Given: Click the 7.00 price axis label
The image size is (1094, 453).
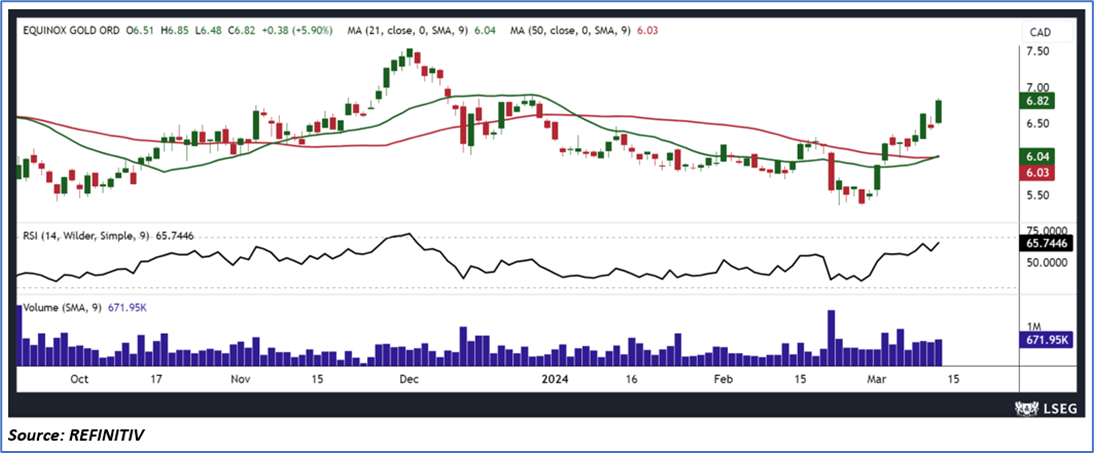Looking at the screenshot, I should click(x=1039, y=88).
